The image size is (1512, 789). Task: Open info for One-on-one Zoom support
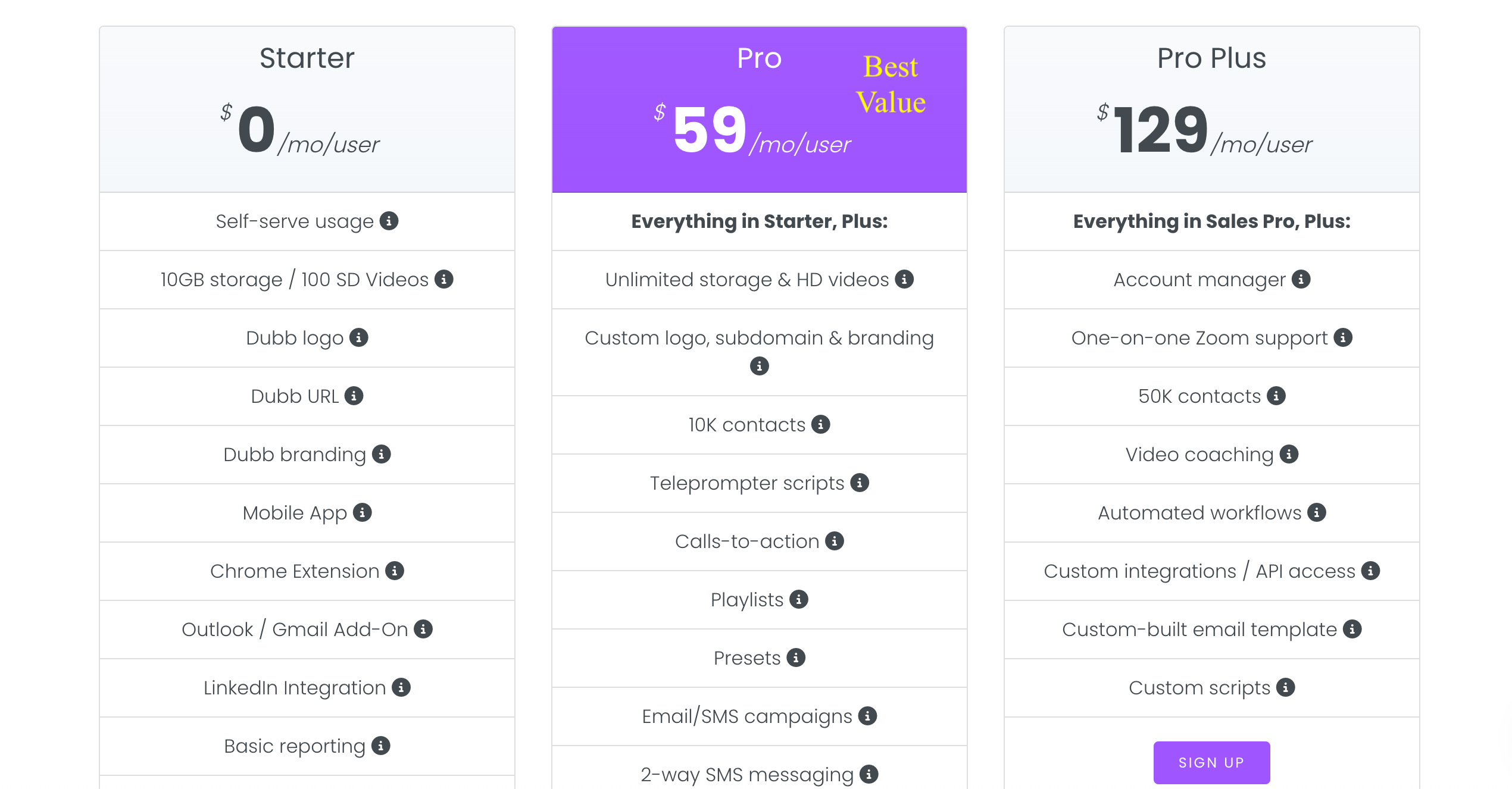click(x=1342, y=337)
